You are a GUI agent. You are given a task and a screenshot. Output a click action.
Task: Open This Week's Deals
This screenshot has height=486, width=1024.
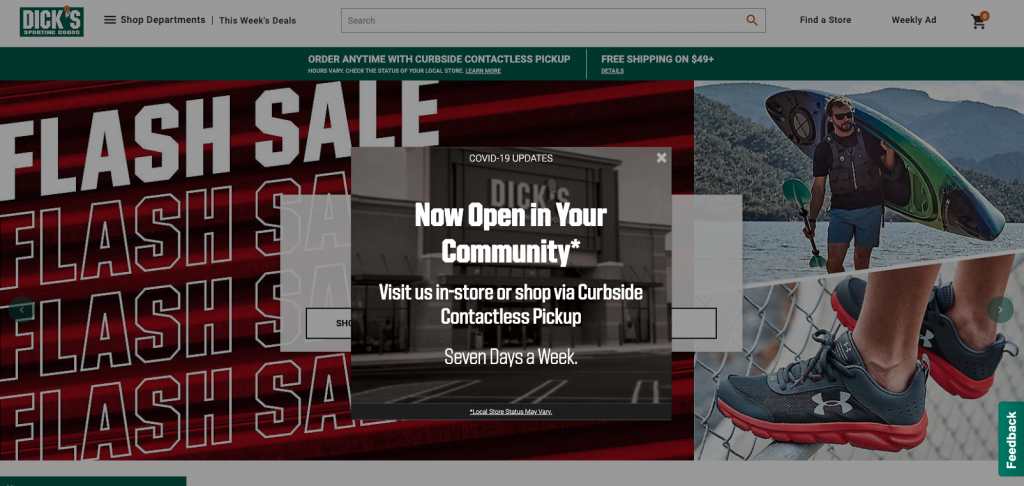click(x=257, y=20)
